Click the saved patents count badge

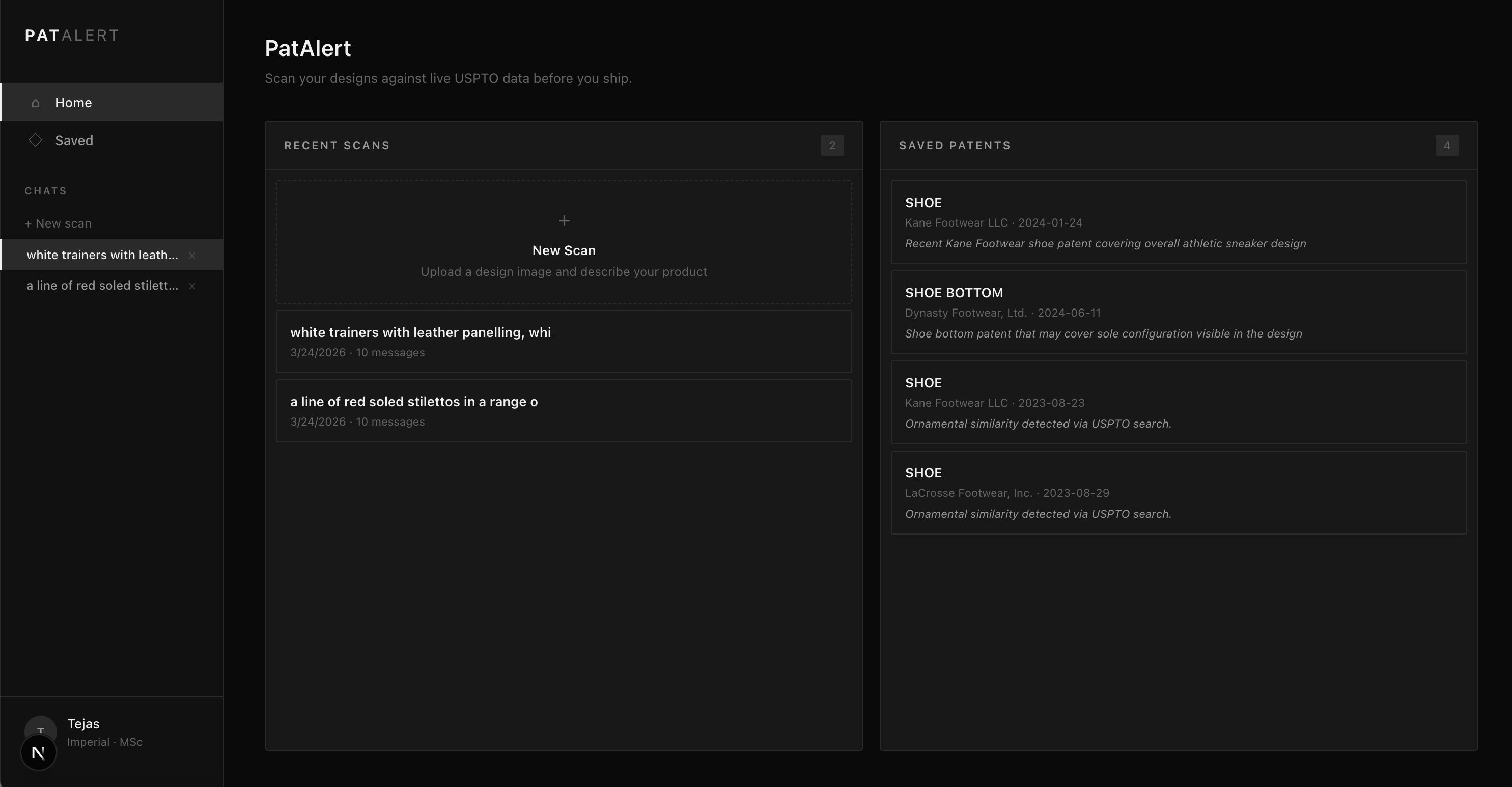[1446, 146]
